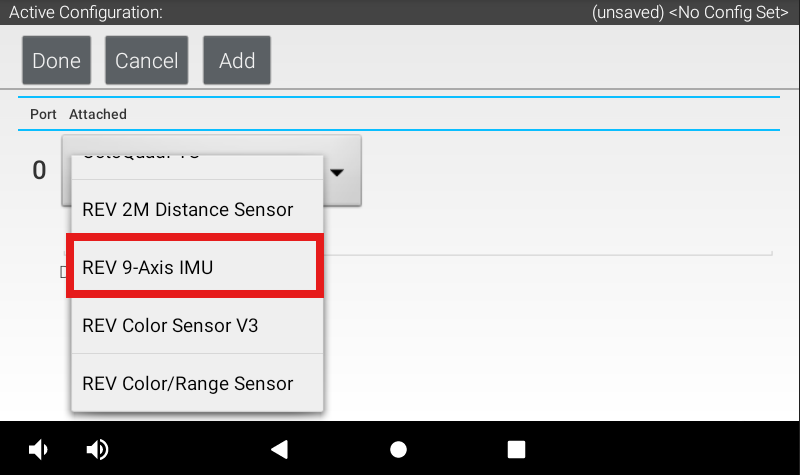Click the Port column header
Screen dimensions: 800x475
[43, 115]
